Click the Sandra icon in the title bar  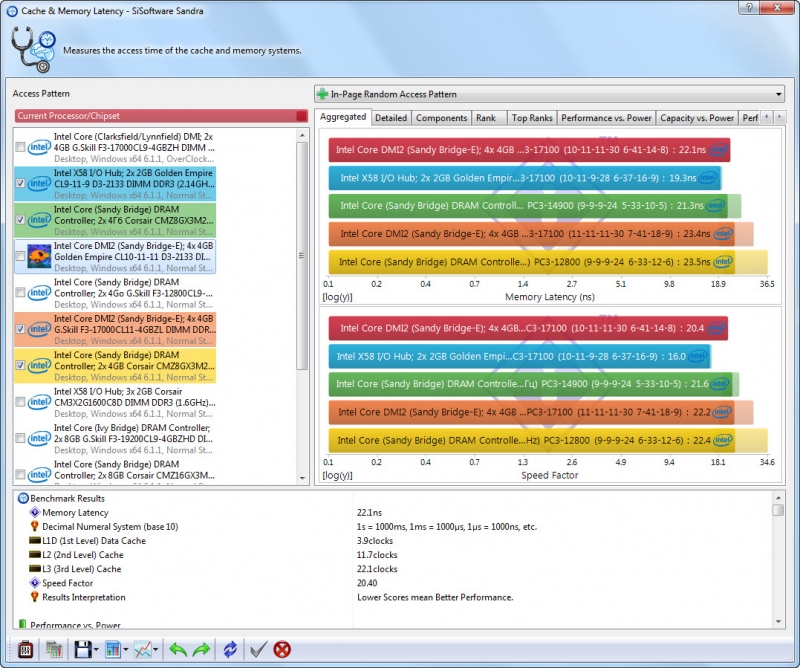pyautogui.click(x=12, y=11)
